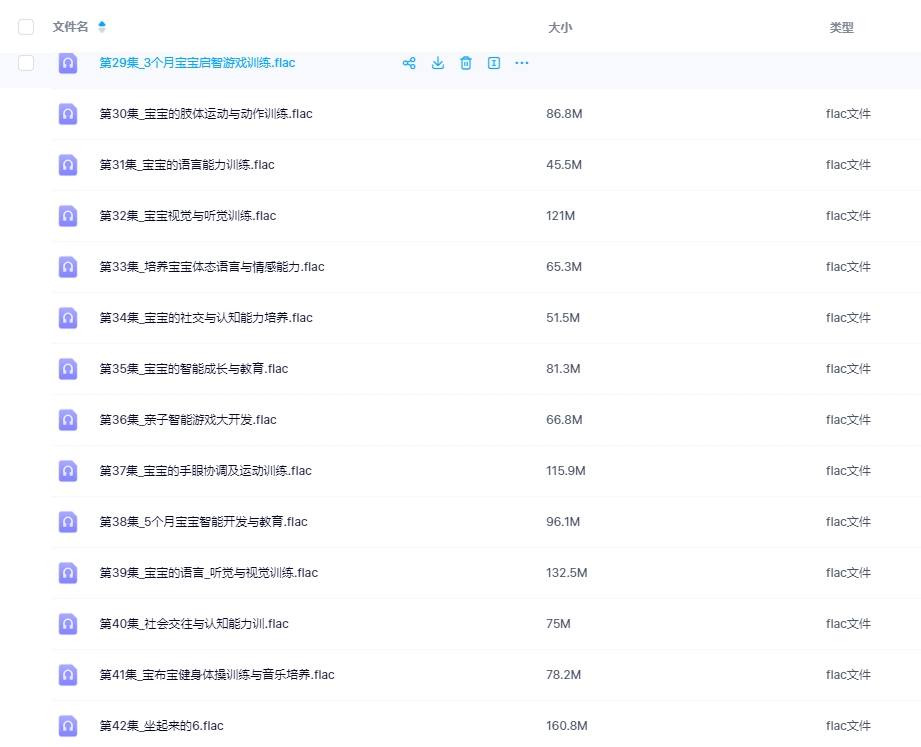Screen dimensions: 921x747
Task: Click the 45.5M size value
Action: click(x=564, y=165)
